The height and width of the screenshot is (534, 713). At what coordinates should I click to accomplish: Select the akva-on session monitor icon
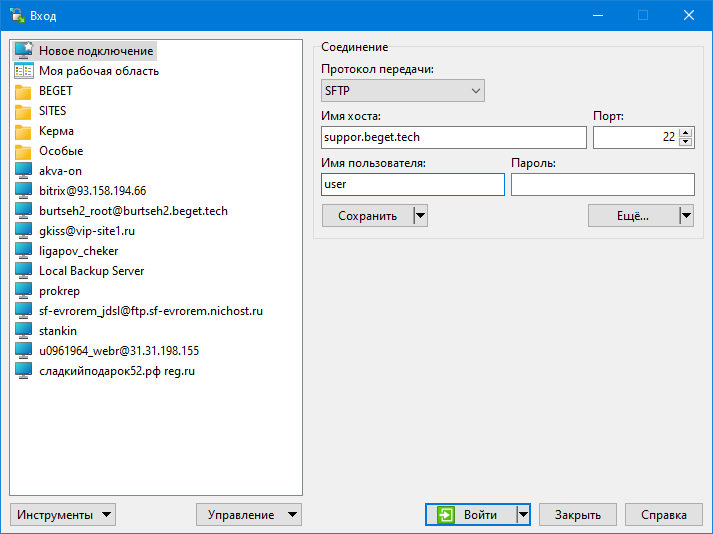coord(24,171)
